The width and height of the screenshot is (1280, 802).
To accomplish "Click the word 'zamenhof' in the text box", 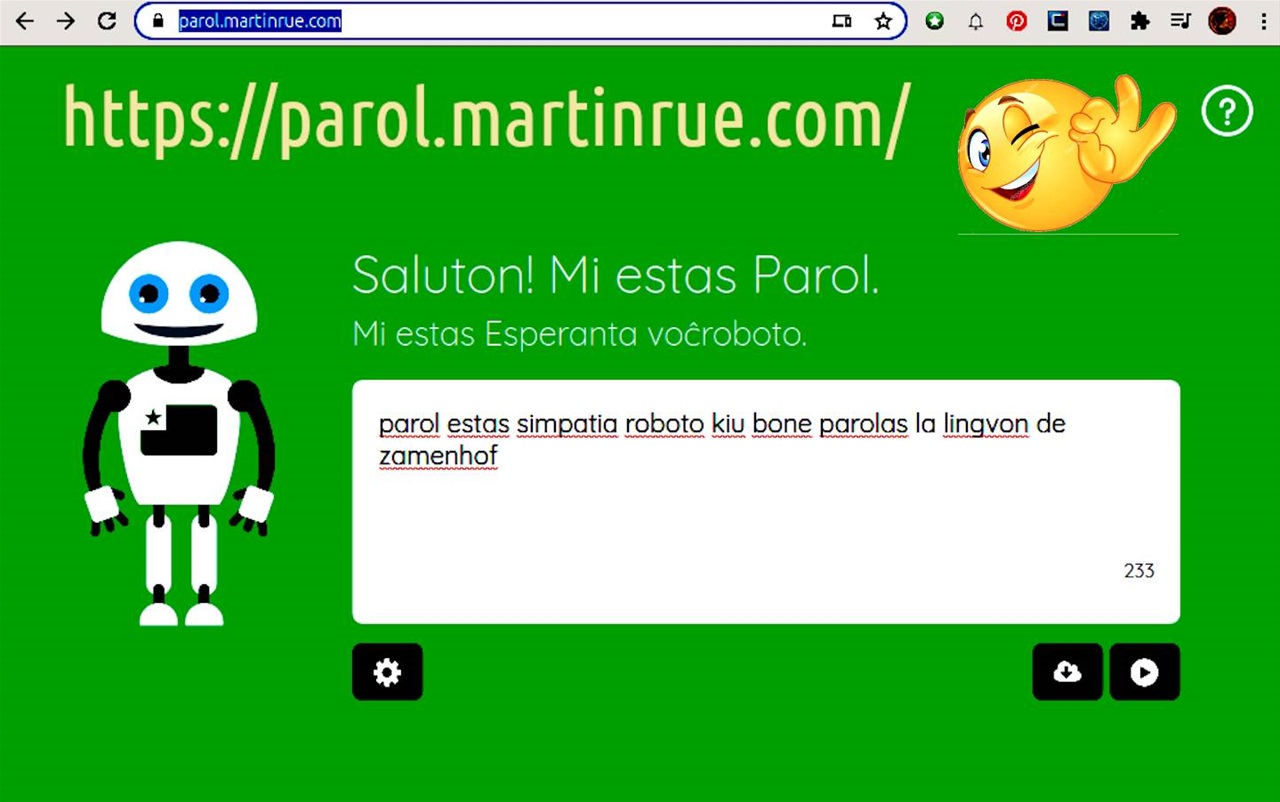I will pyautogui.click(x=438, y=457).
